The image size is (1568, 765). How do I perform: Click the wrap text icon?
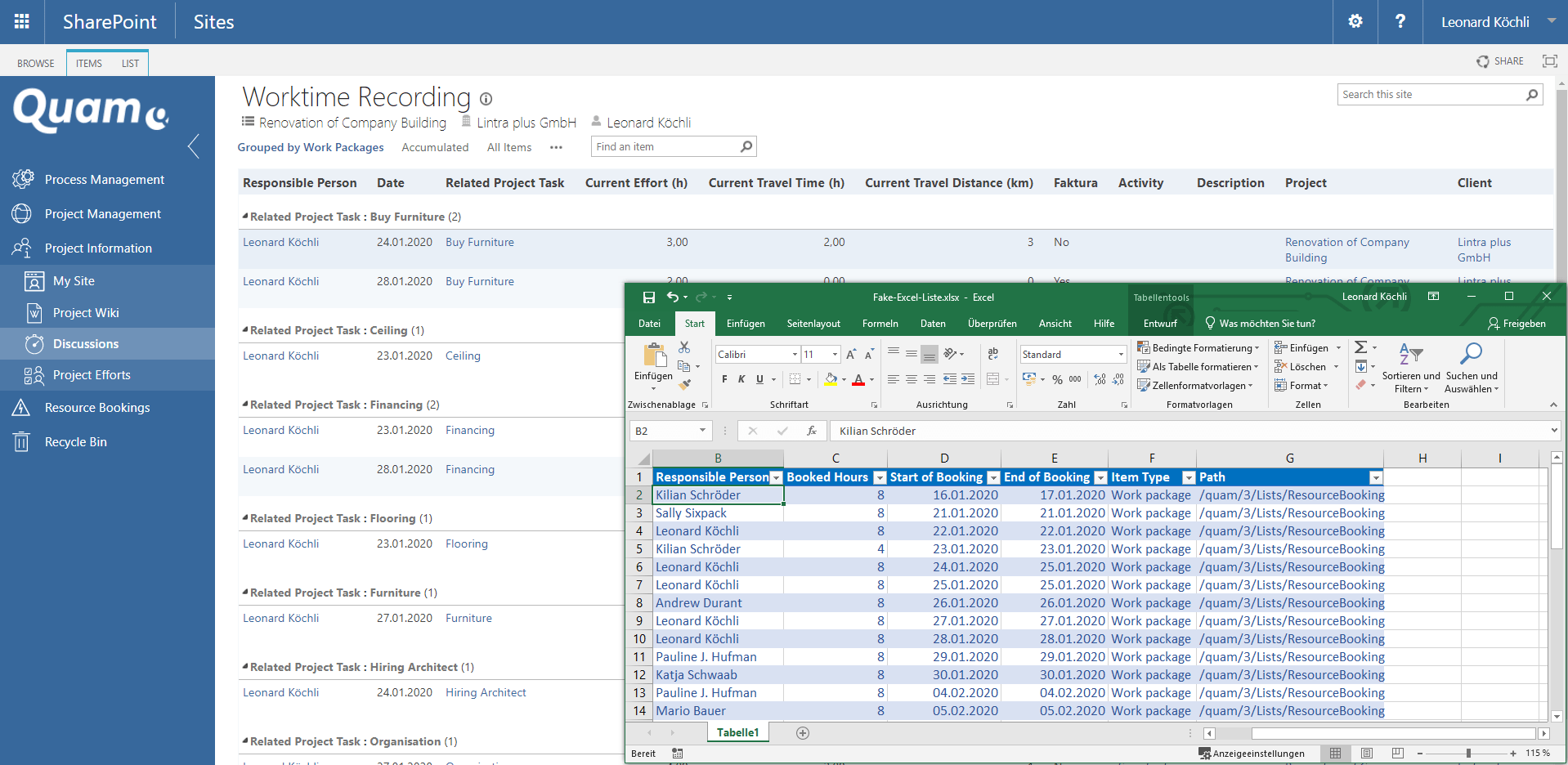tap(992, 354)
